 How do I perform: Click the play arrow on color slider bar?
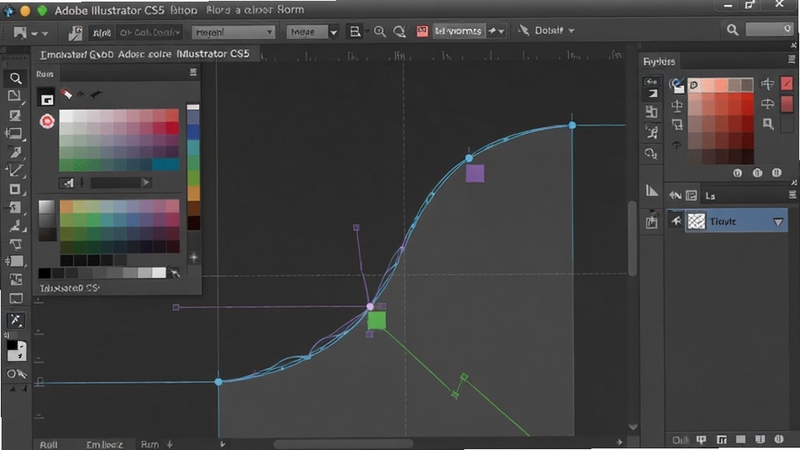click(x=145, y=182)
